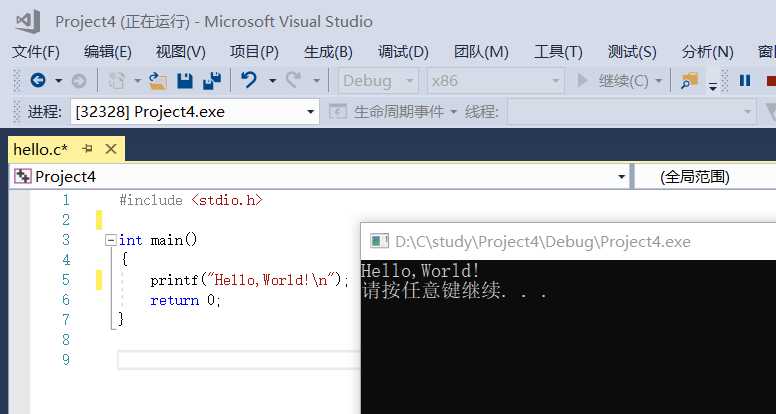Stop debugging with the red square icon

pos(771,80)
